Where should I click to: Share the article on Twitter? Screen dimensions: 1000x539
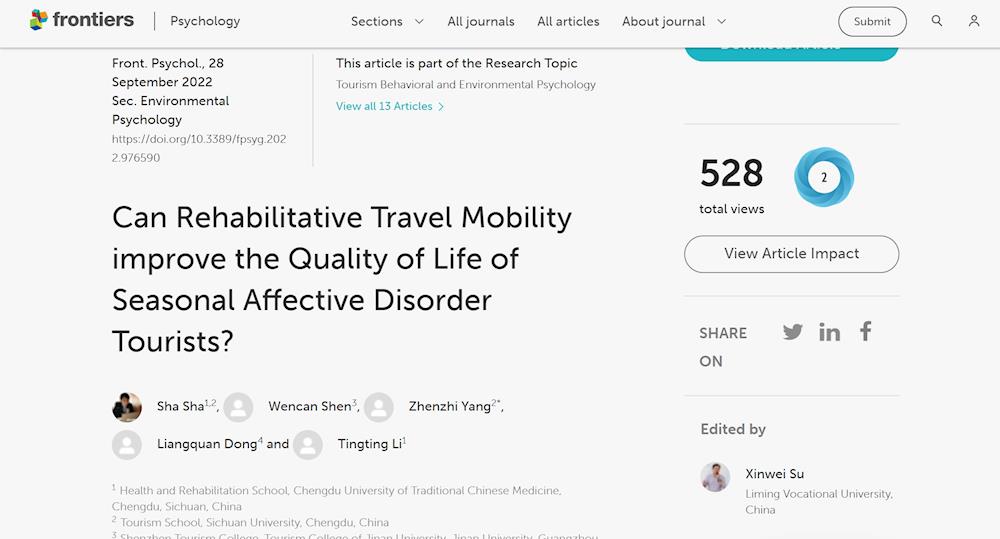(793, 332)
